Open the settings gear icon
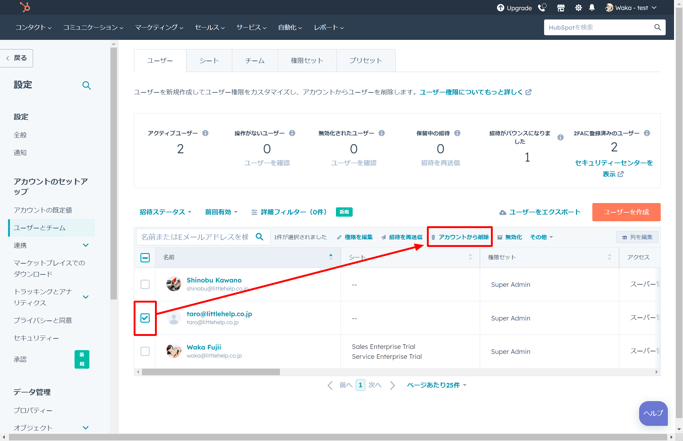The height and width of the screenshot is (441, 683). 577,8
